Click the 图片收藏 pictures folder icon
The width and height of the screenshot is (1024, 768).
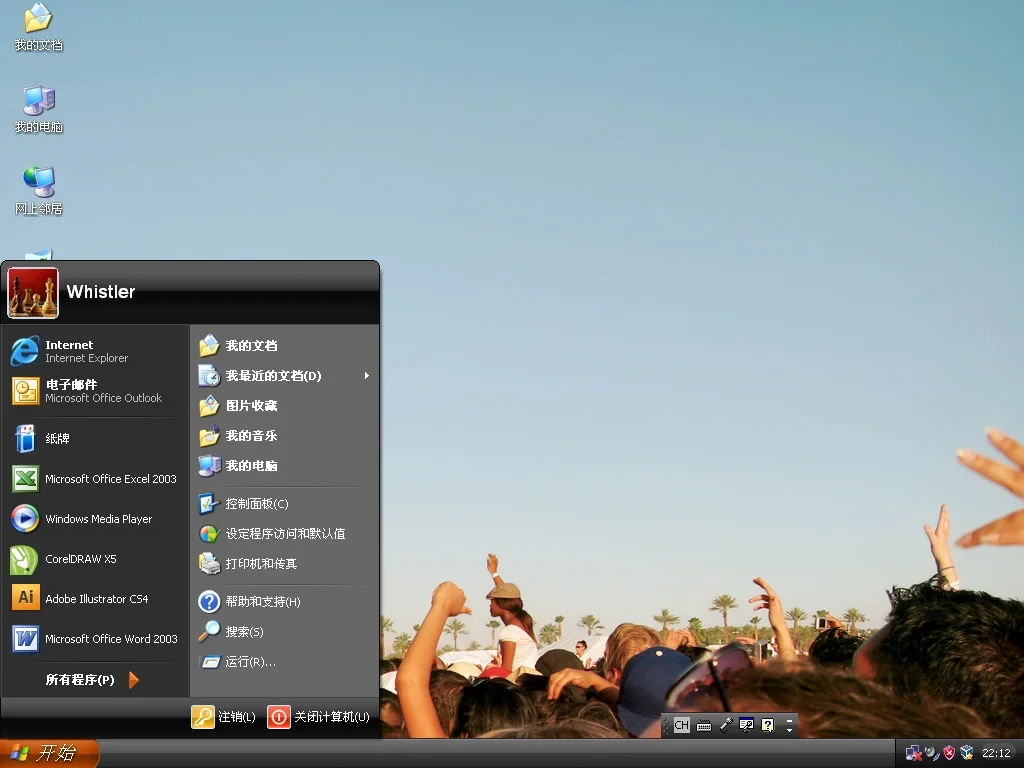tap(209, 406)
